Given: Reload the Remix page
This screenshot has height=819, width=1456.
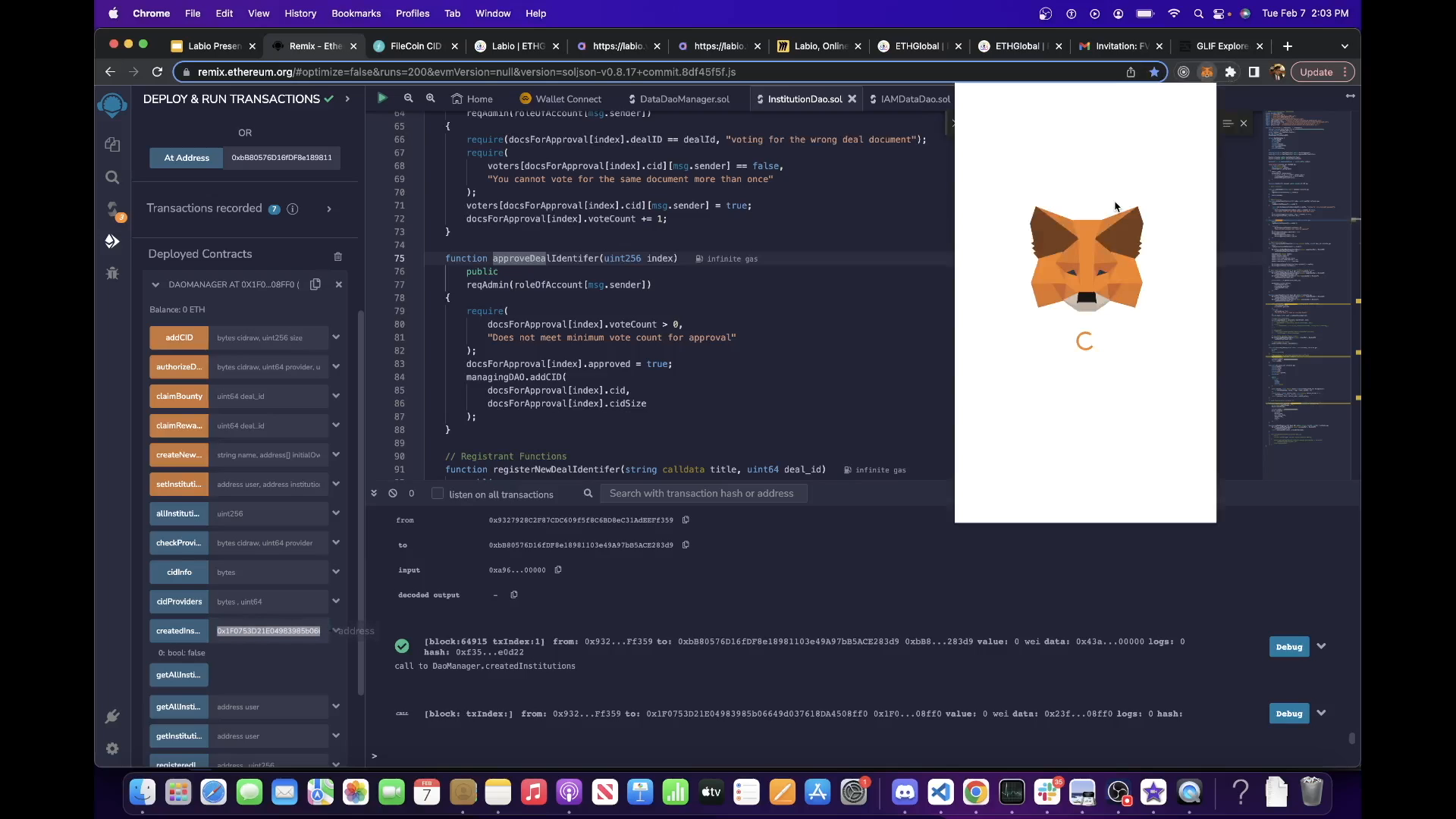Looking at the screenshot, I should 157,72.
